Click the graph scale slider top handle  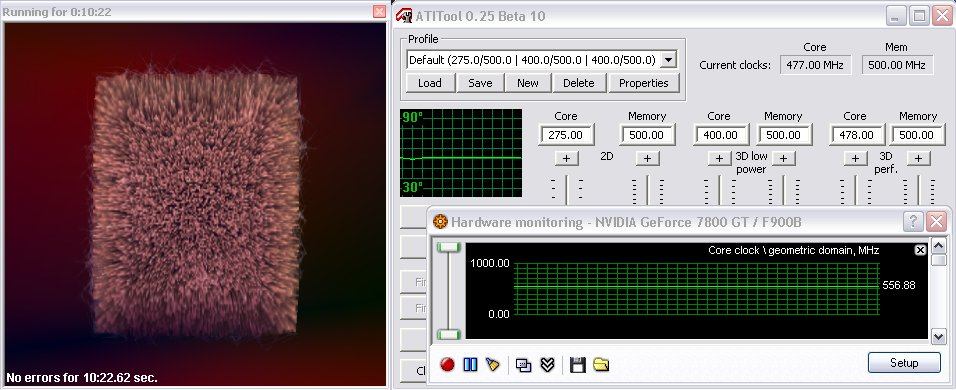point(450,246)
